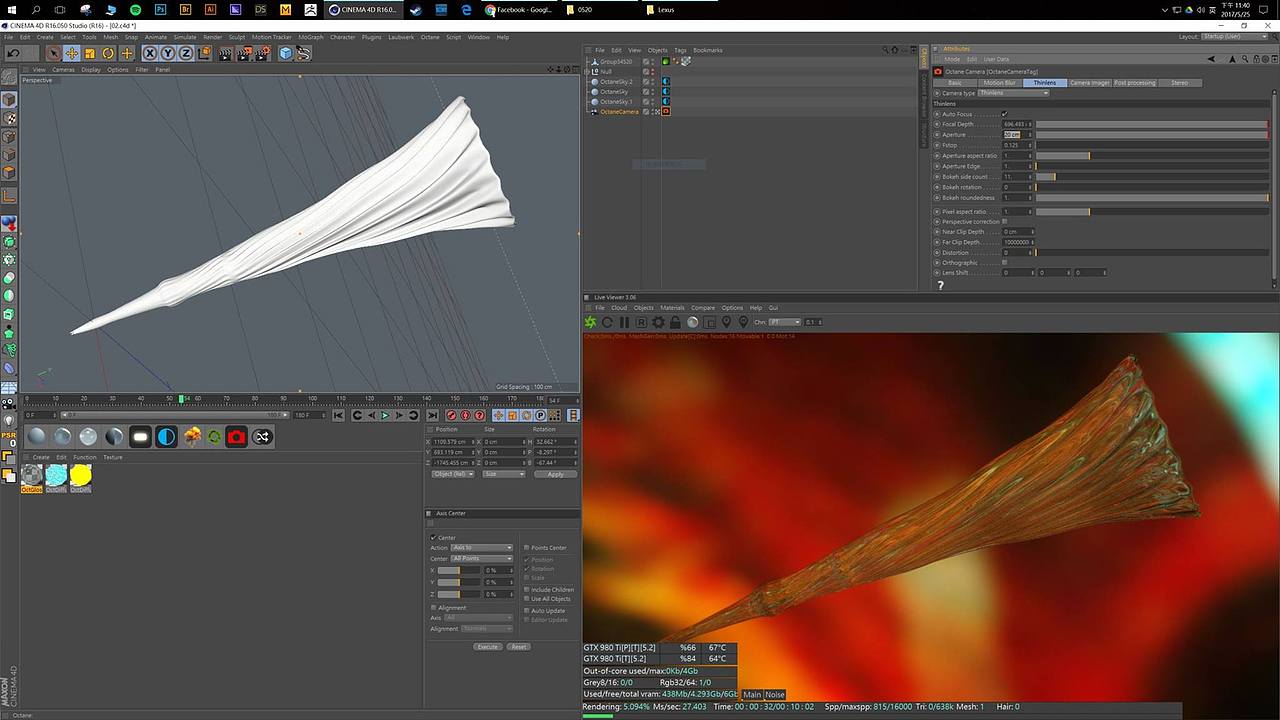Click the Reset button in Axis Center
Viewport: 1280px width, 720px height.
[x=518, y=647]
